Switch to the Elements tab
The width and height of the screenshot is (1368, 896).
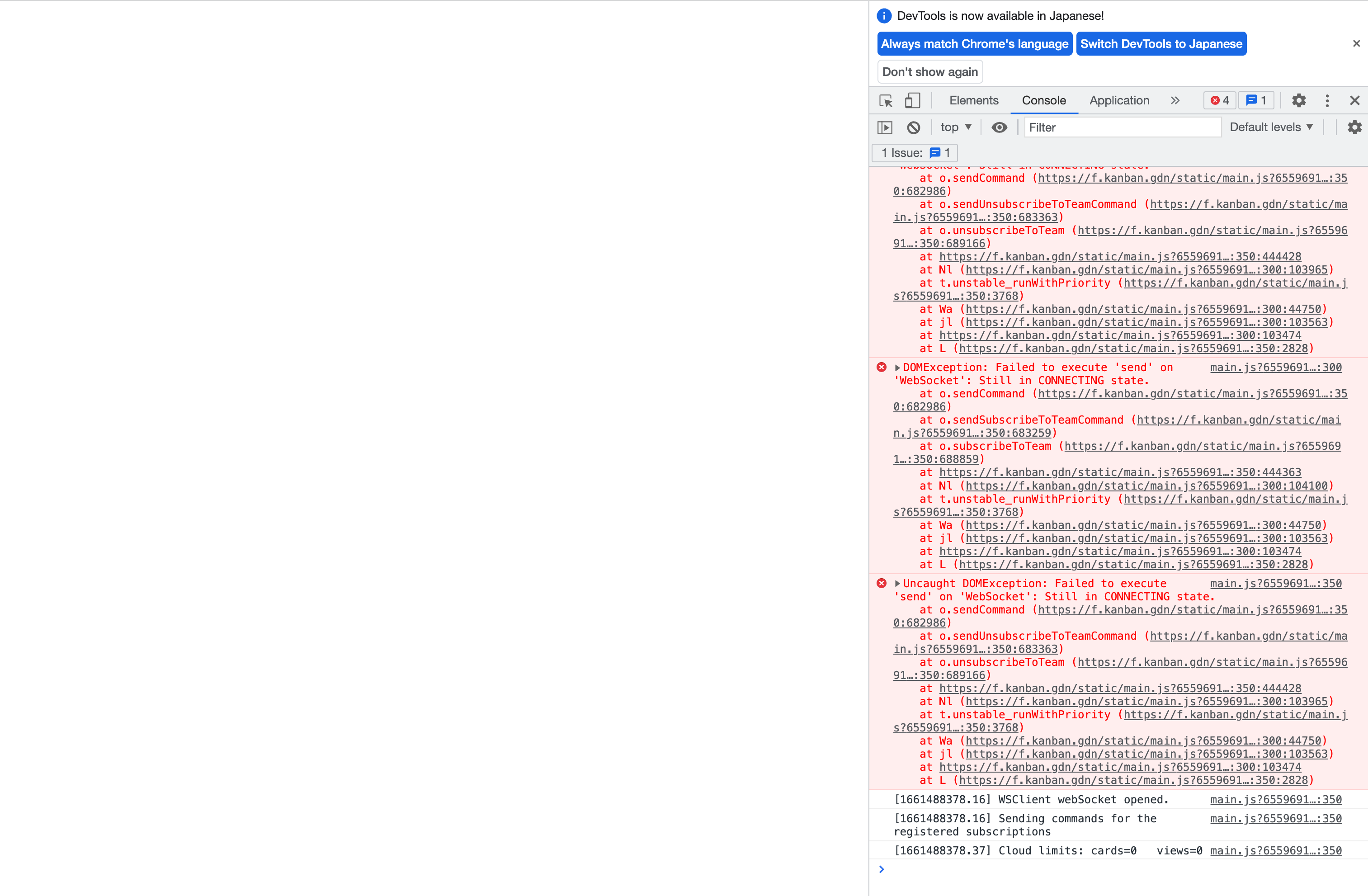[x=974, y=100]
